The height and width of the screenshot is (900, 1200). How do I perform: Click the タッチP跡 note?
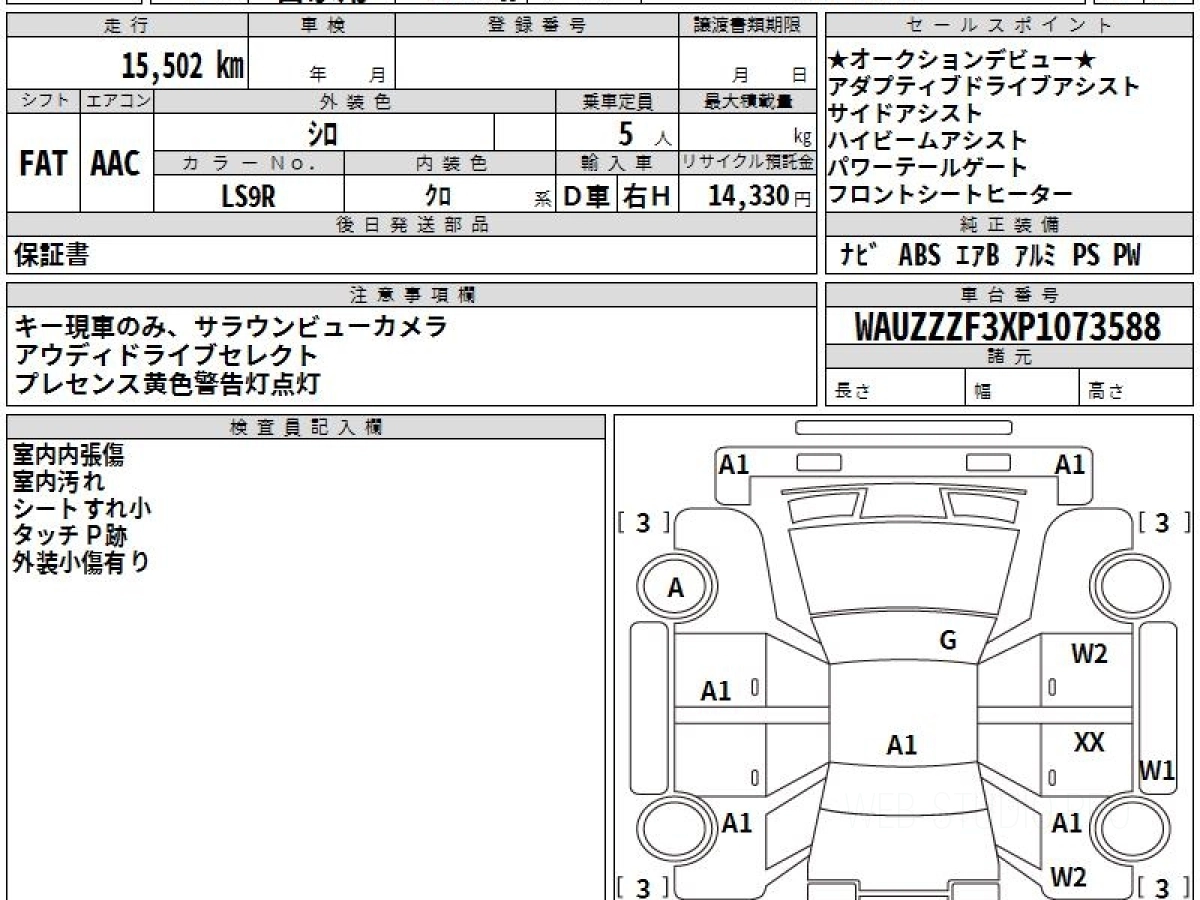70,535
